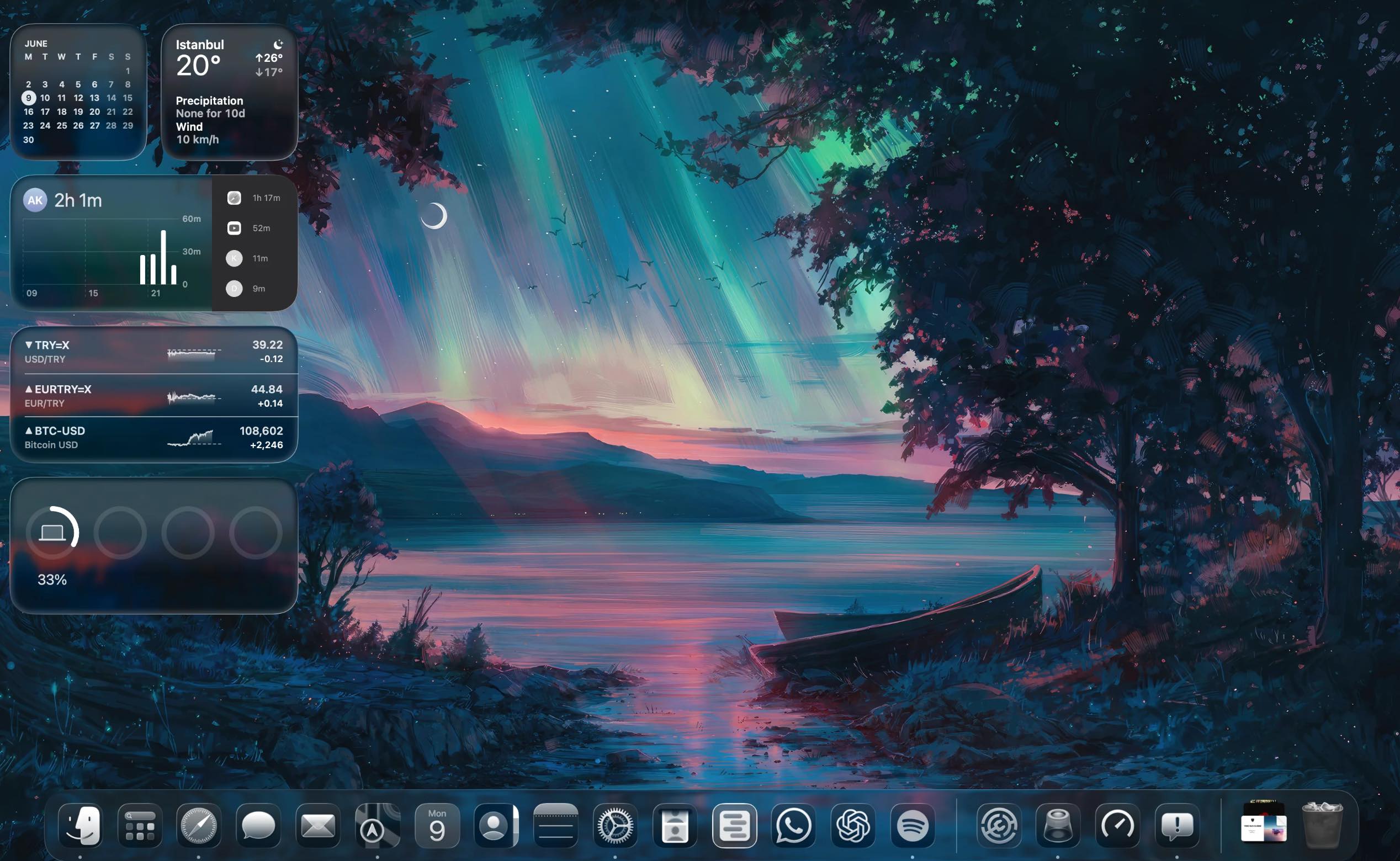Open Launchpad apps grid icon

(x=140, y=825)
